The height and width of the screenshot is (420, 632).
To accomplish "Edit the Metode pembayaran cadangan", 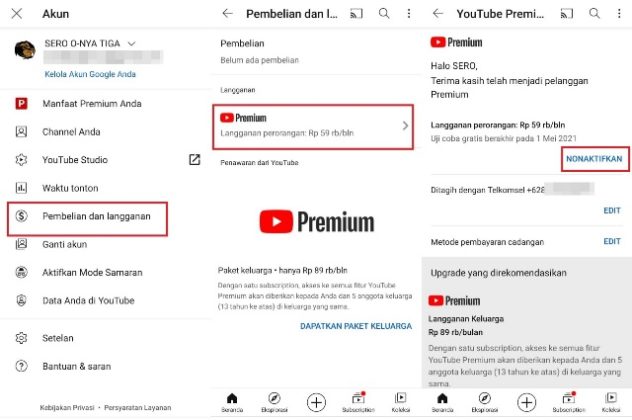I will tap(611, 241).
